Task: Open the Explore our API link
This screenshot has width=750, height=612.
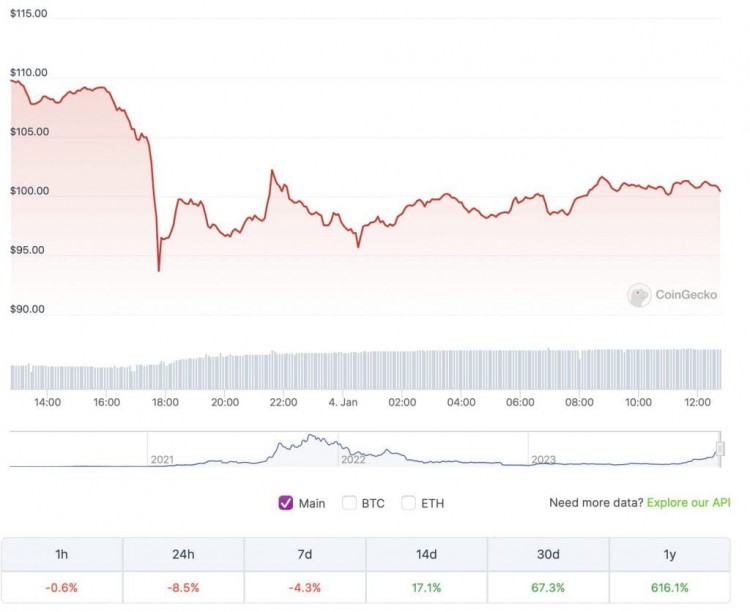Action: click(x=688, y=503)
